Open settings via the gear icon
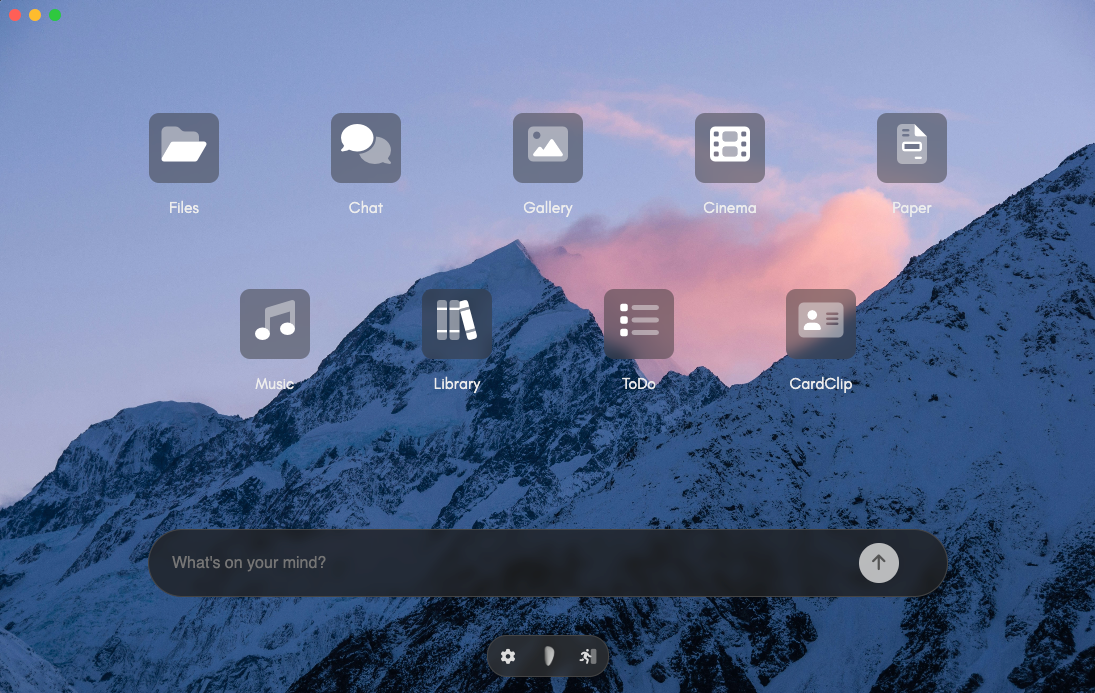This screenshot has height=693, width=1095. [x=508, y=657]
